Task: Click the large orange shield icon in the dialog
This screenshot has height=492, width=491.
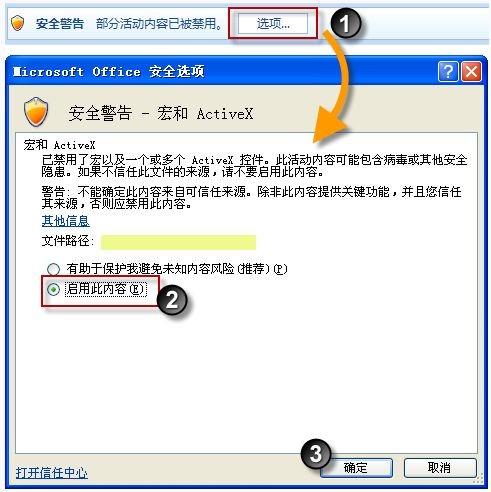Action: (36, 112)
